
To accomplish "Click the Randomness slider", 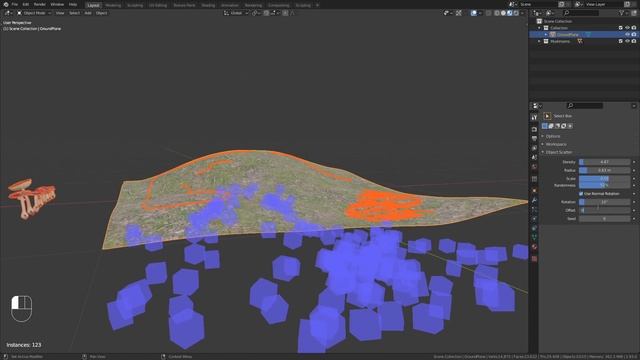I will pos(604,185).
